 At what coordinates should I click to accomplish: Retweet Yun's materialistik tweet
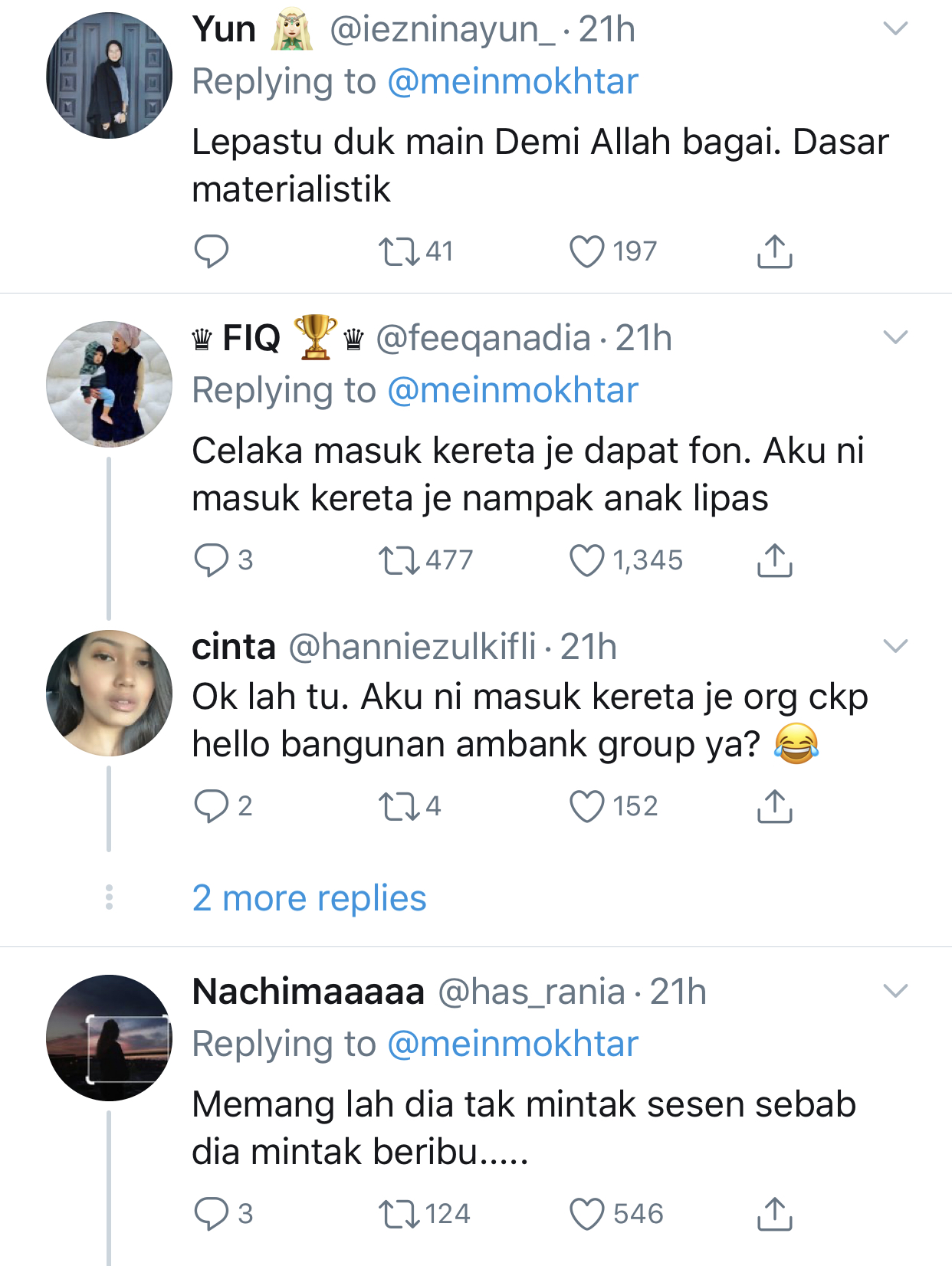[x=399, y=251]
